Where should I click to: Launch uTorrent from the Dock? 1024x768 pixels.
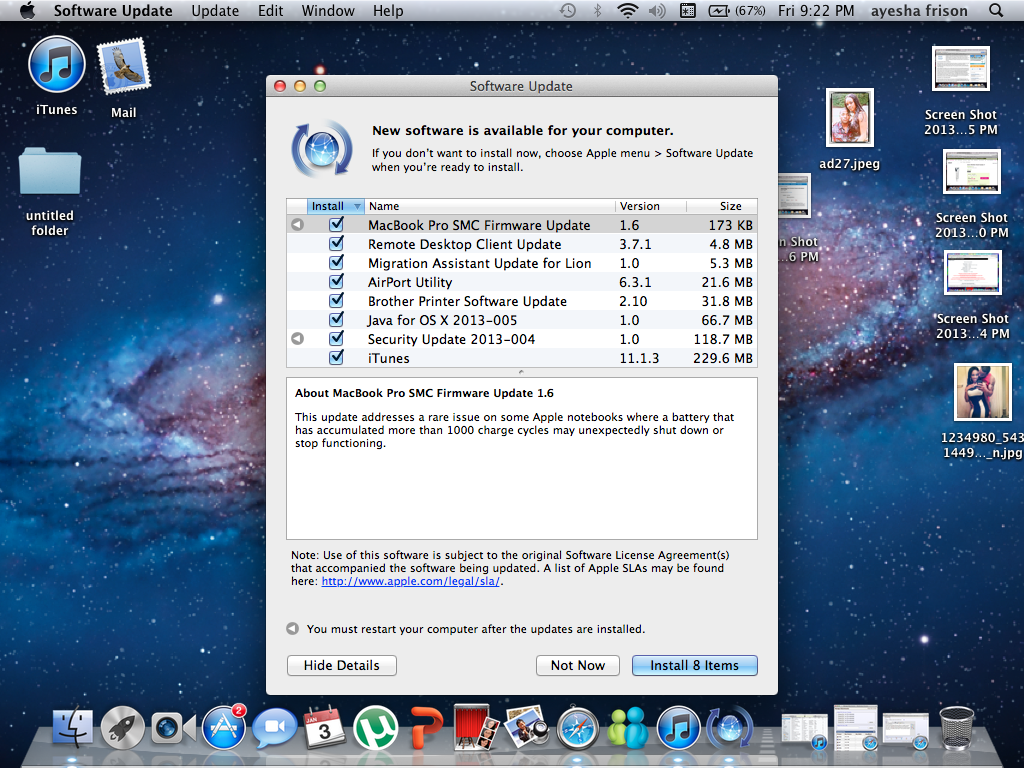pyautogui.click(x=376, y=727)
